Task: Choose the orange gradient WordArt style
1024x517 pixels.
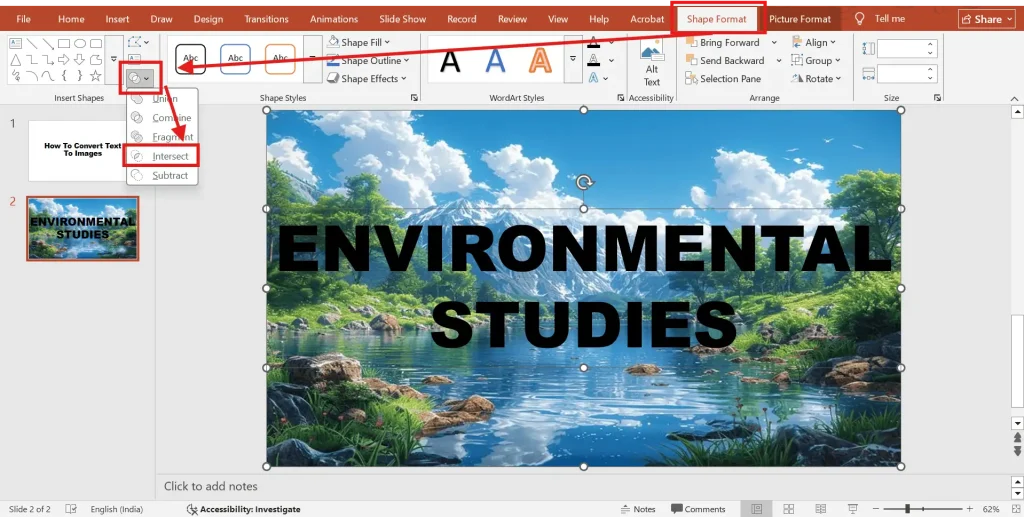Action: [x=540, y=62]
